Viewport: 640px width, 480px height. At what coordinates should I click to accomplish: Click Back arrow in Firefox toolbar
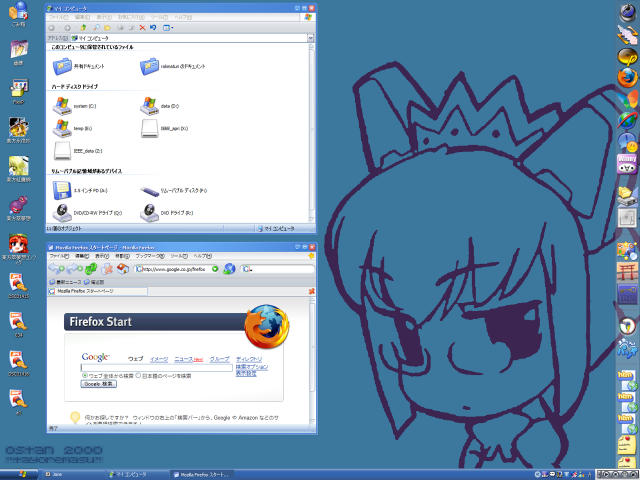tap(56, 269)
